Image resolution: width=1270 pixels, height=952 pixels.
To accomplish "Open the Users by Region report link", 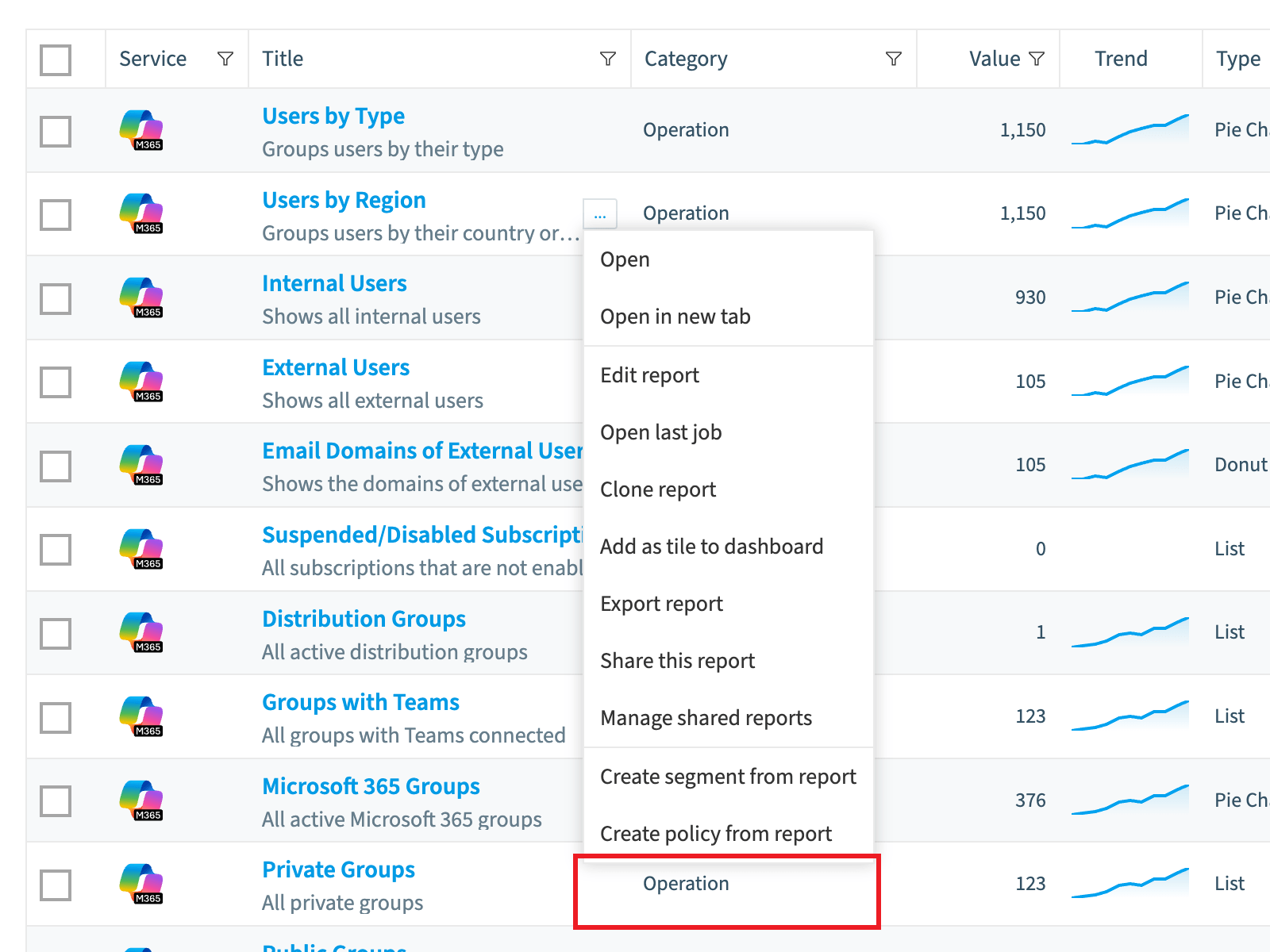I will click(344, 200).
